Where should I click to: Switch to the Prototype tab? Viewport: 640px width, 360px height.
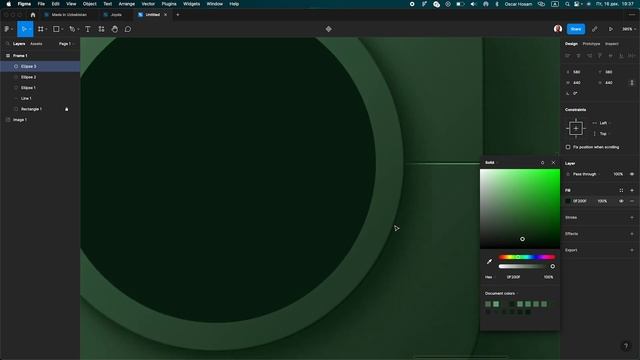(591, 44)
